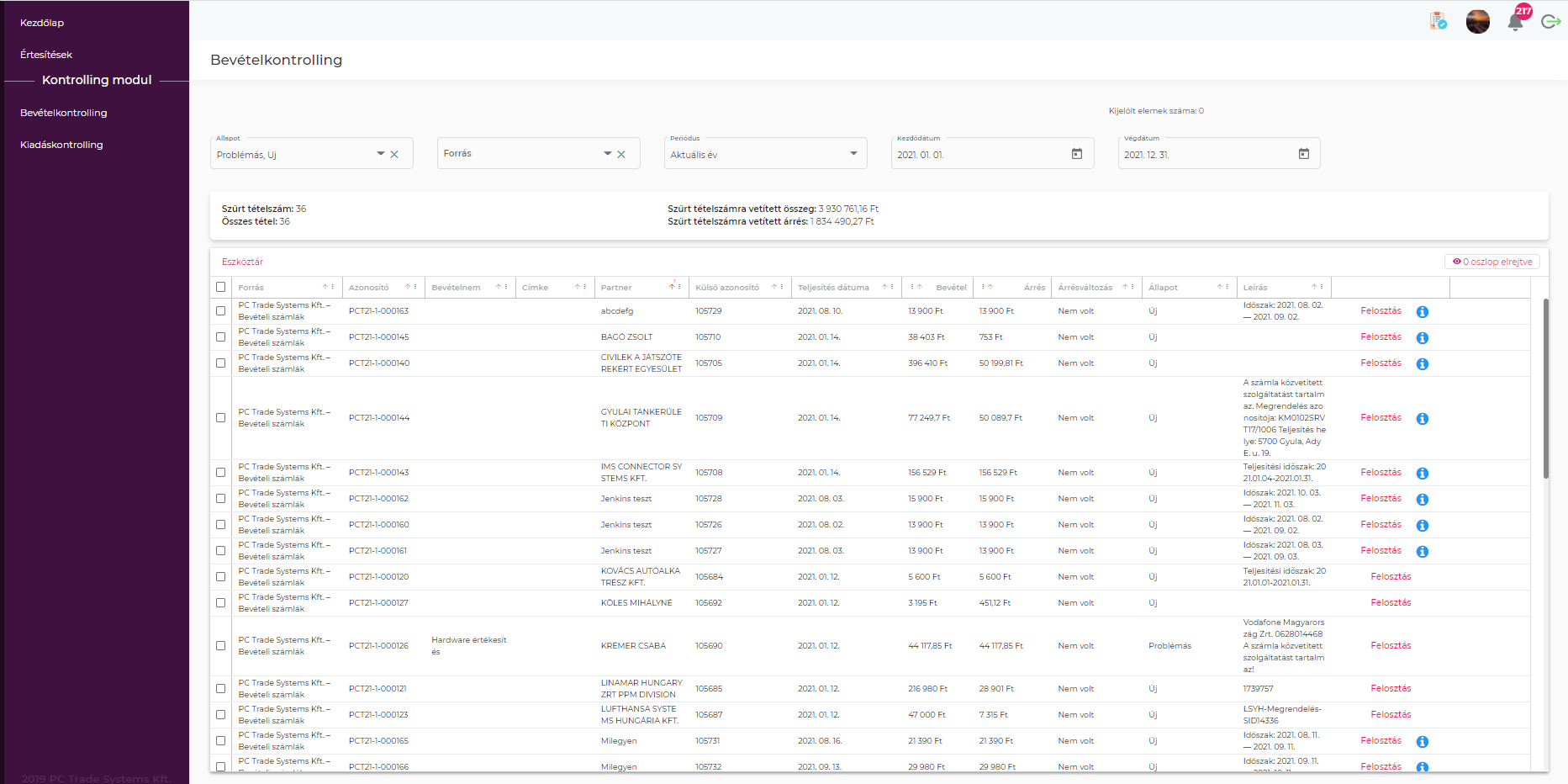This screenshot has width=1568, height=784.
Task: Show info for row PCT21-1-000143
Action: [1423, 474]
